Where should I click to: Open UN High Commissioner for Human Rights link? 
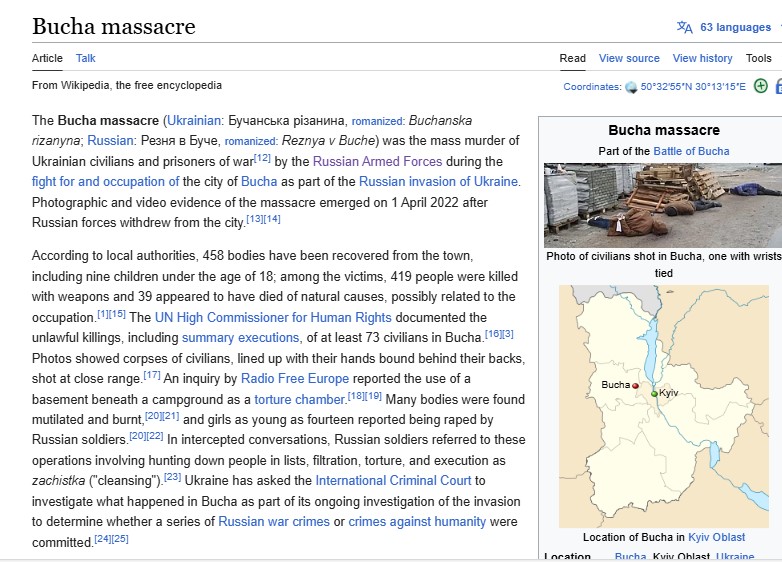coord(273,318)
